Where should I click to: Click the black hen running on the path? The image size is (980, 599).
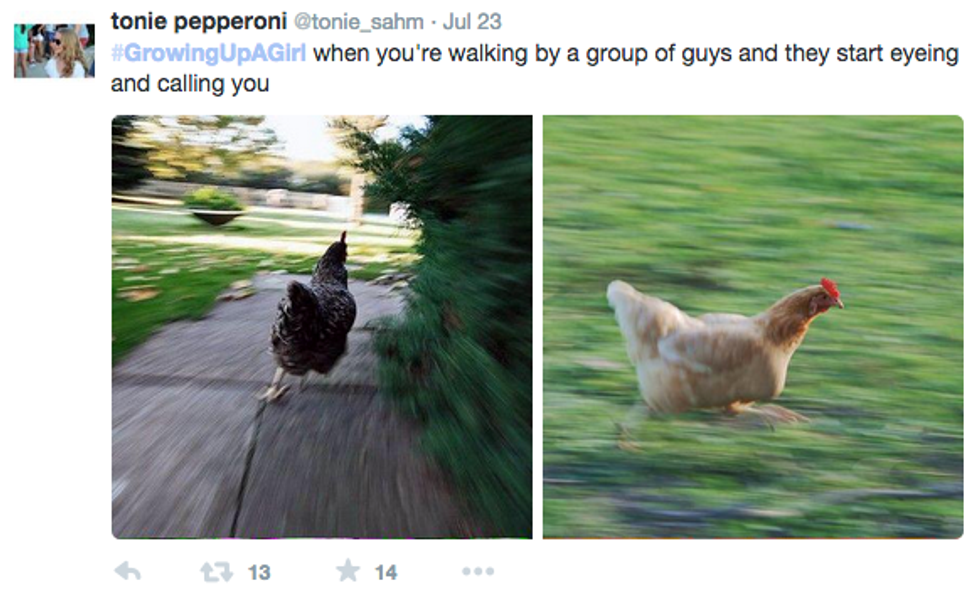click(311, 316)
